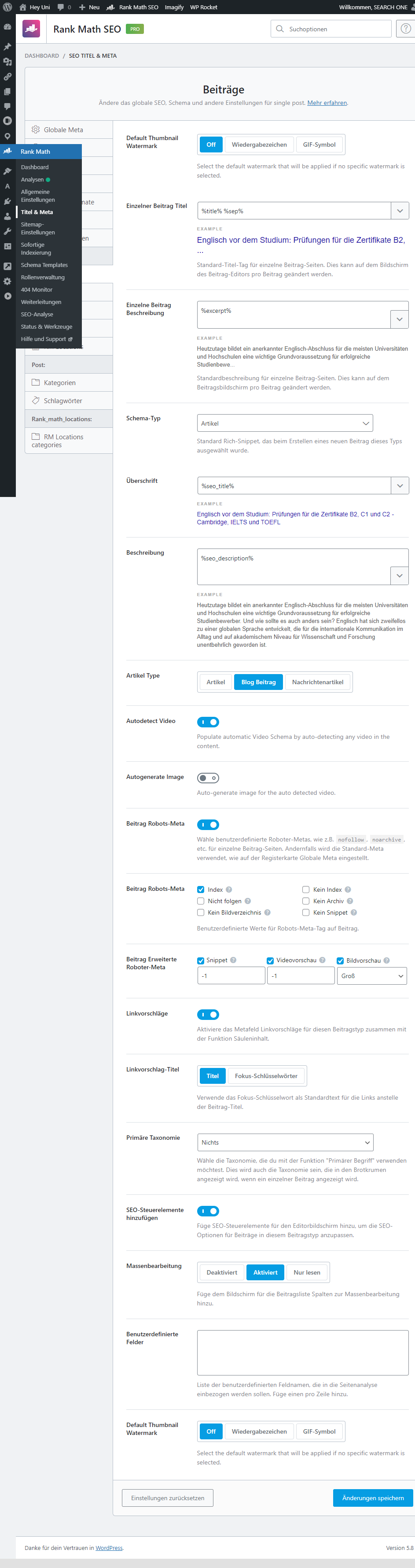
Task: Follow the Mehr erfahren link
Action: click(x=327, y=103)
